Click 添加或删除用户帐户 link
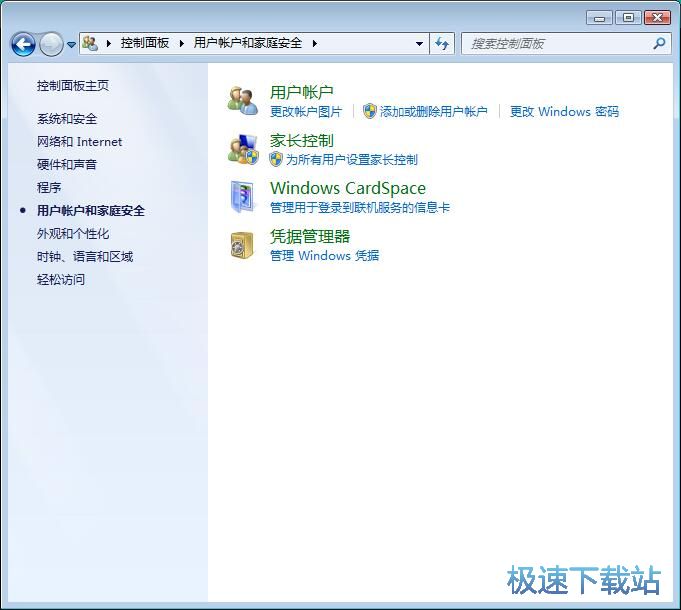The height and width of the screenshot is (610, 681). coord(433,112)
